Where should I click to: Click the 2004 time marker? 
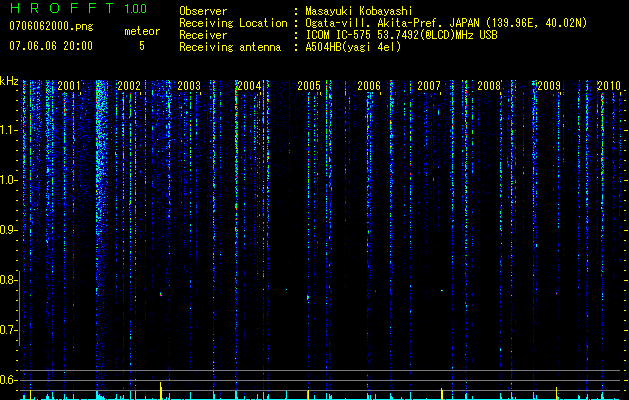tap(249, 85)
